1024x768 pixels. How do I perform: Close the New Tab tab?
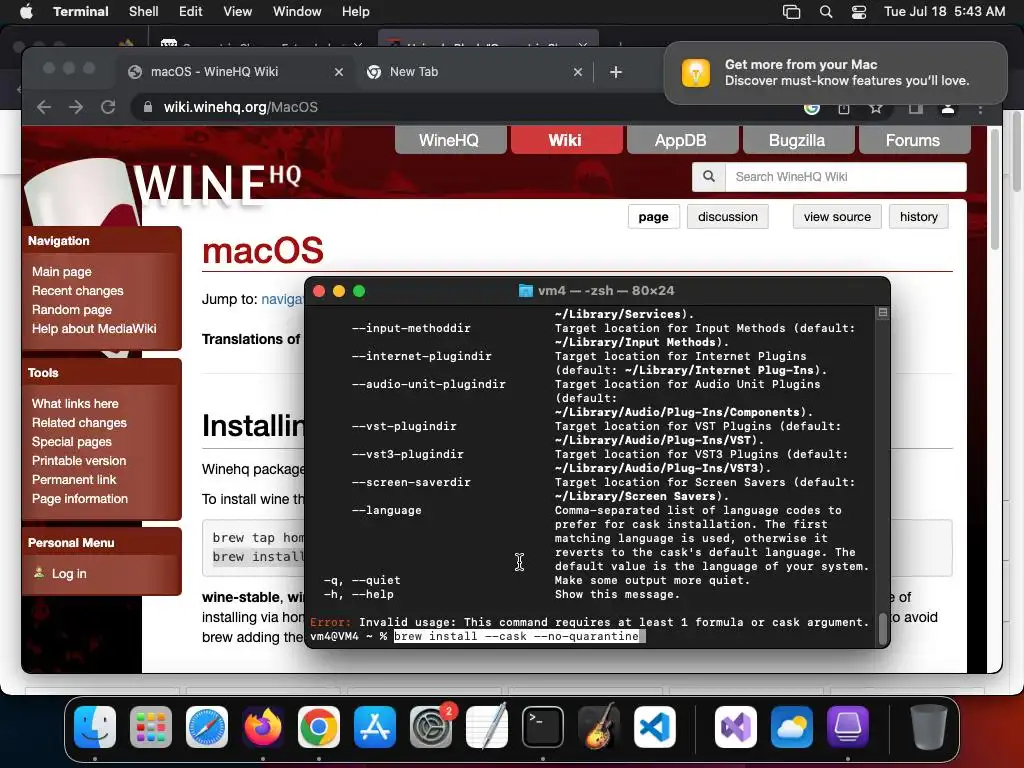(577, 72)
